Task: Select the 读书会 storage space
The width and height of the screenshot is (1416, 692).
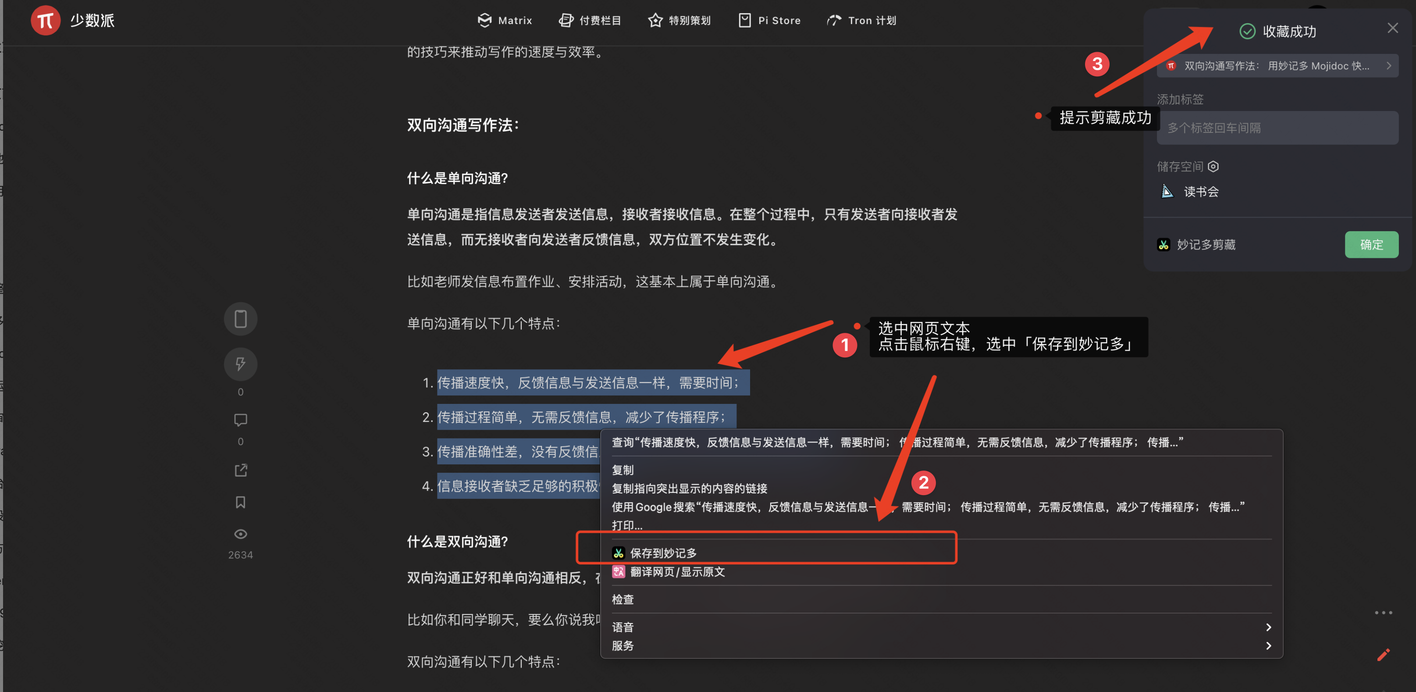Action: coord(1189,191)
